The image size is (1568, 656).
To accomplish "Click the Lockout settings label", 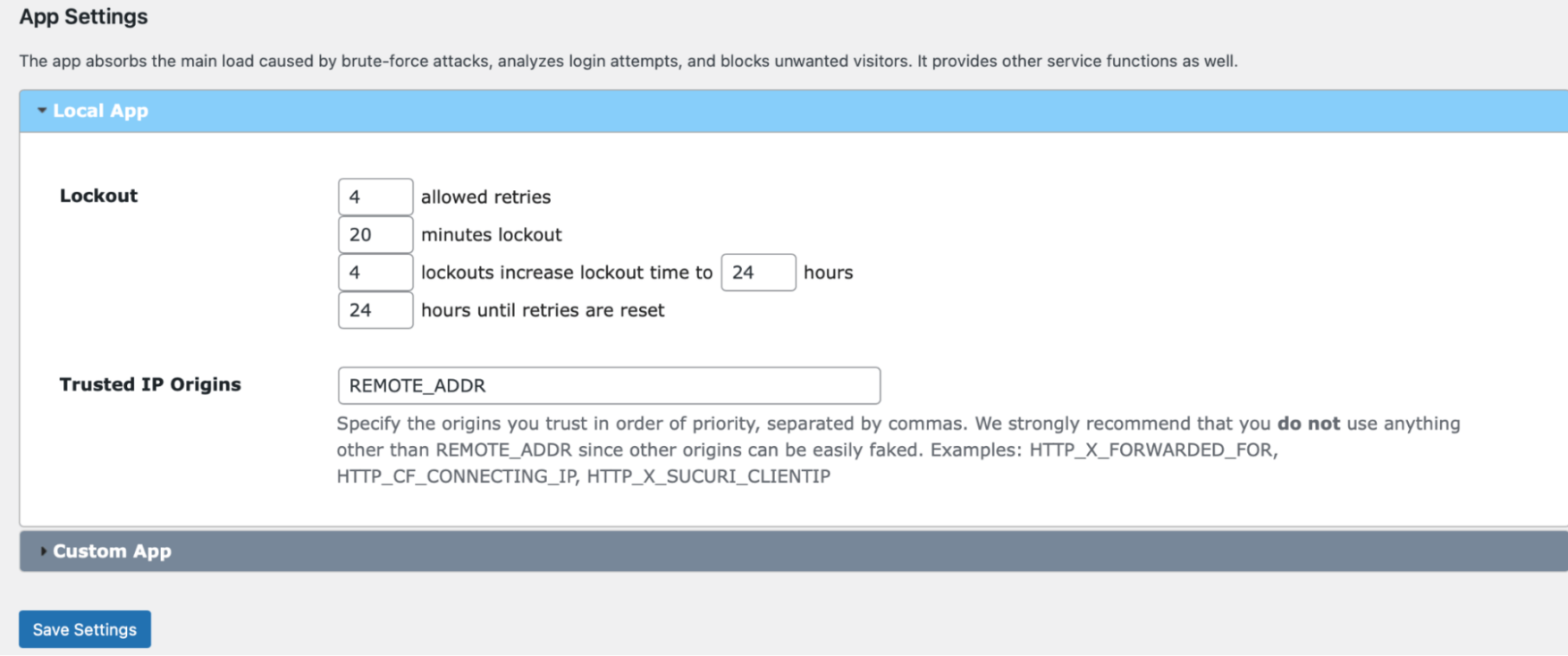I will [98, 196].
